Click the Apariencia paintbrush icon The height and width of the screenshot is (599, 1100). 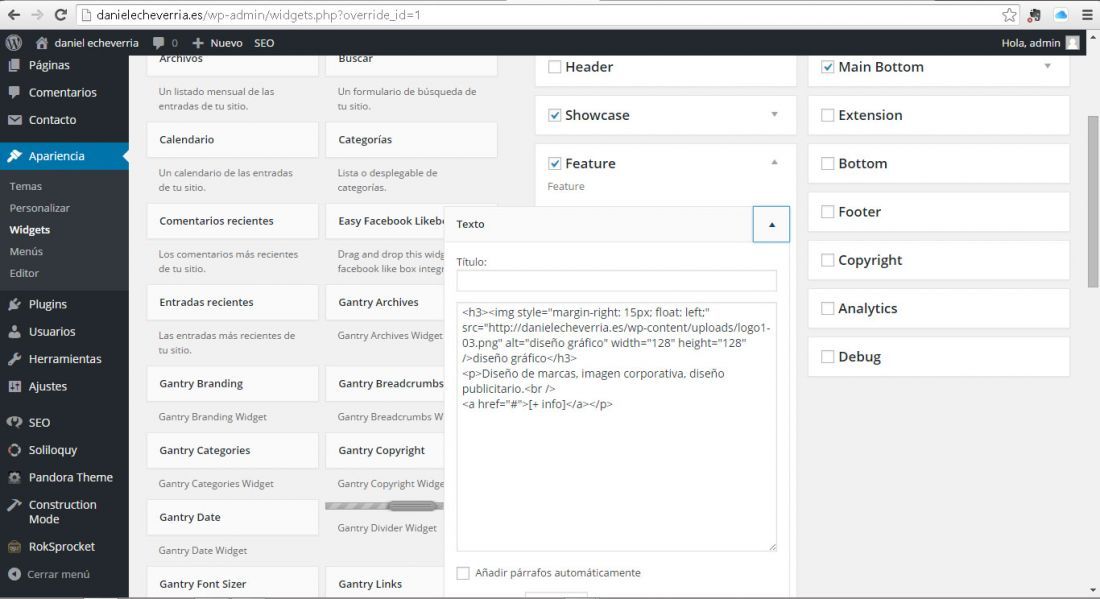14,156
